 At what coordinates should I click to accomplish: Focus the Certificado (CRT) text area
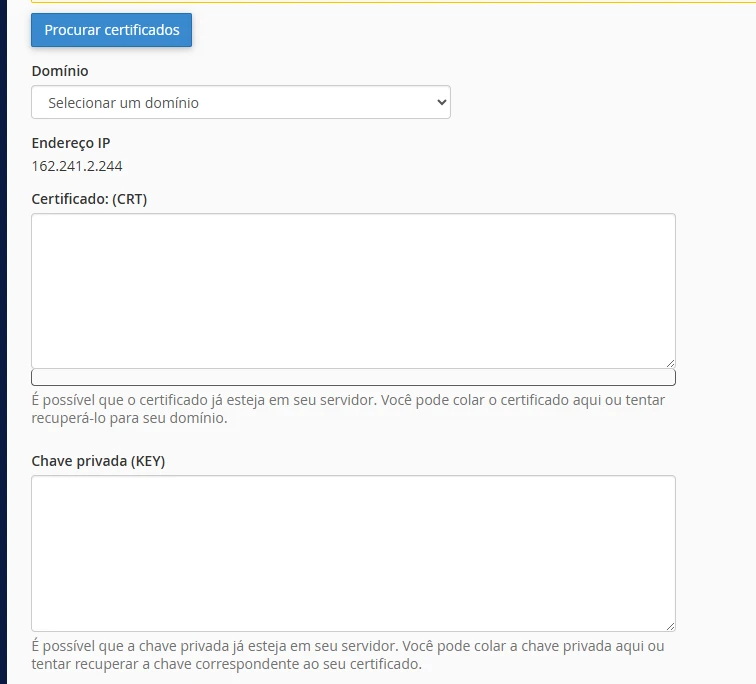(x=353, y=290)
